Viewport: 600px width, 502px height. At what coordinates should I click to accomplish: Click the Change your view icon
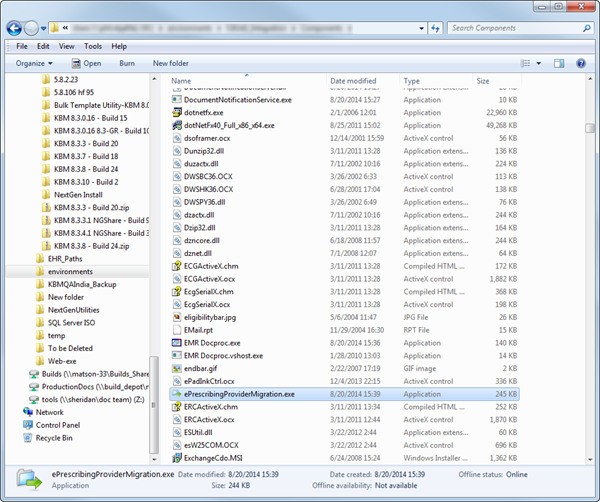point(525,64)
